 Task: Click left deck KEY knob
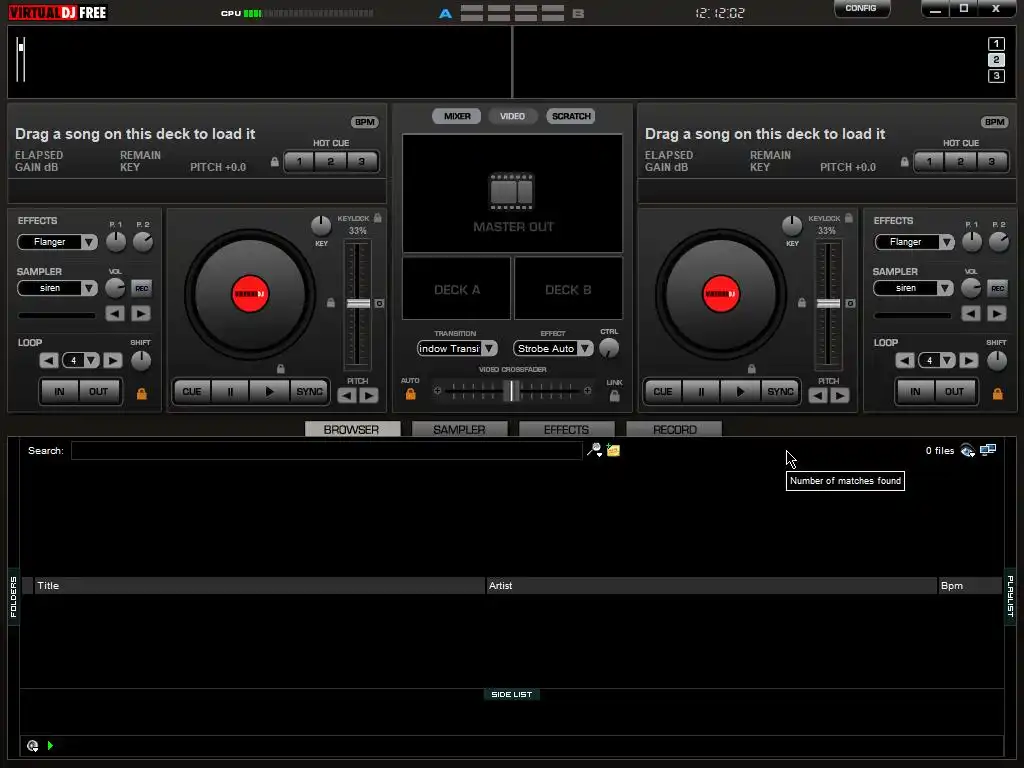coord(321,226)
